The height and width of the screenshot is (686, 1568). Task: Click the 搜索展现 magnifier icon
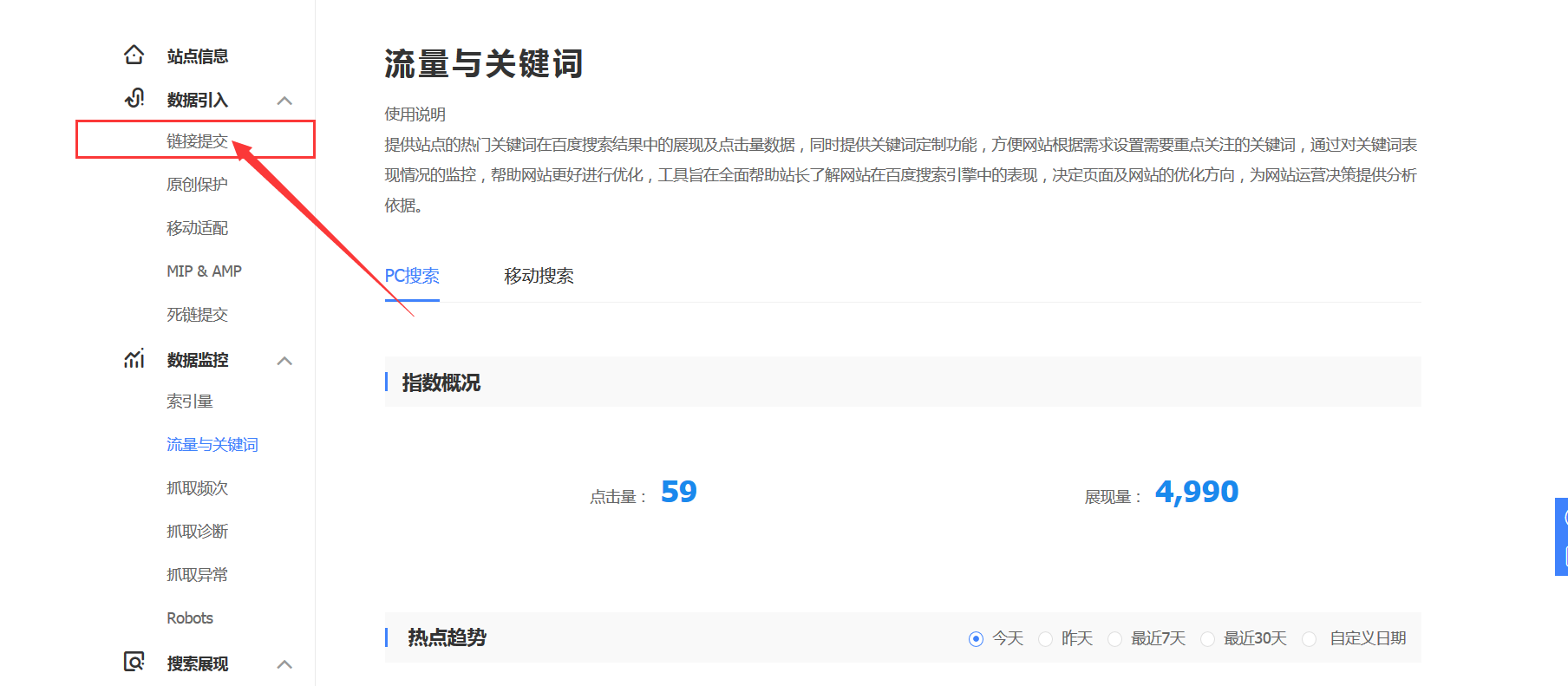click(x=134, y=662)
